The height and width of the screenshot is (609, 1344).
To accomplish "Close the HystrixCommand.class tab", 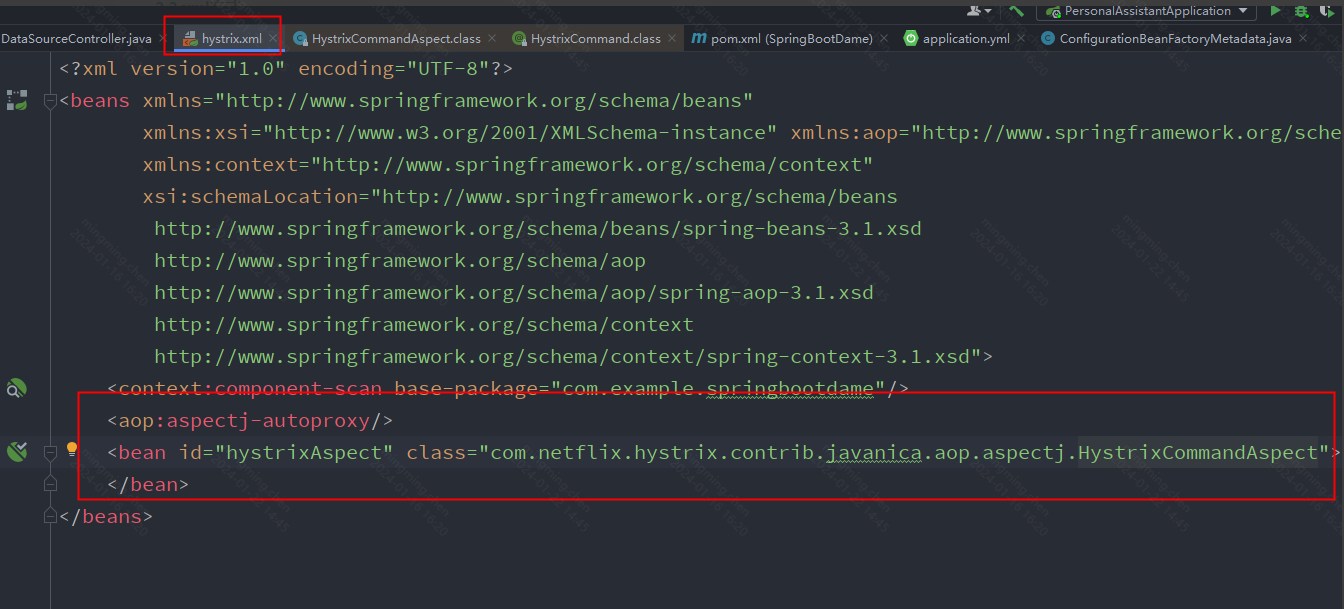I will (673, 39).
